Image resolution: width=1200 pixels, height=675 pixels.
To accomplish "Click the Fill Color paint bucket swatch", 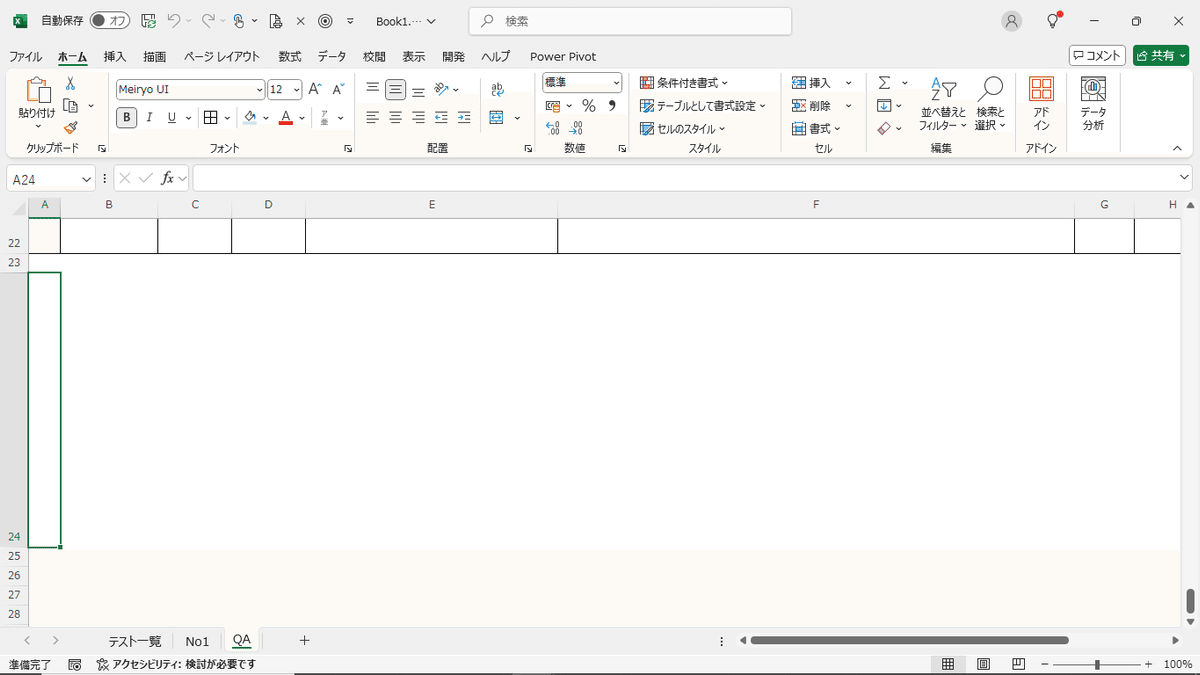I will (250, 117).
